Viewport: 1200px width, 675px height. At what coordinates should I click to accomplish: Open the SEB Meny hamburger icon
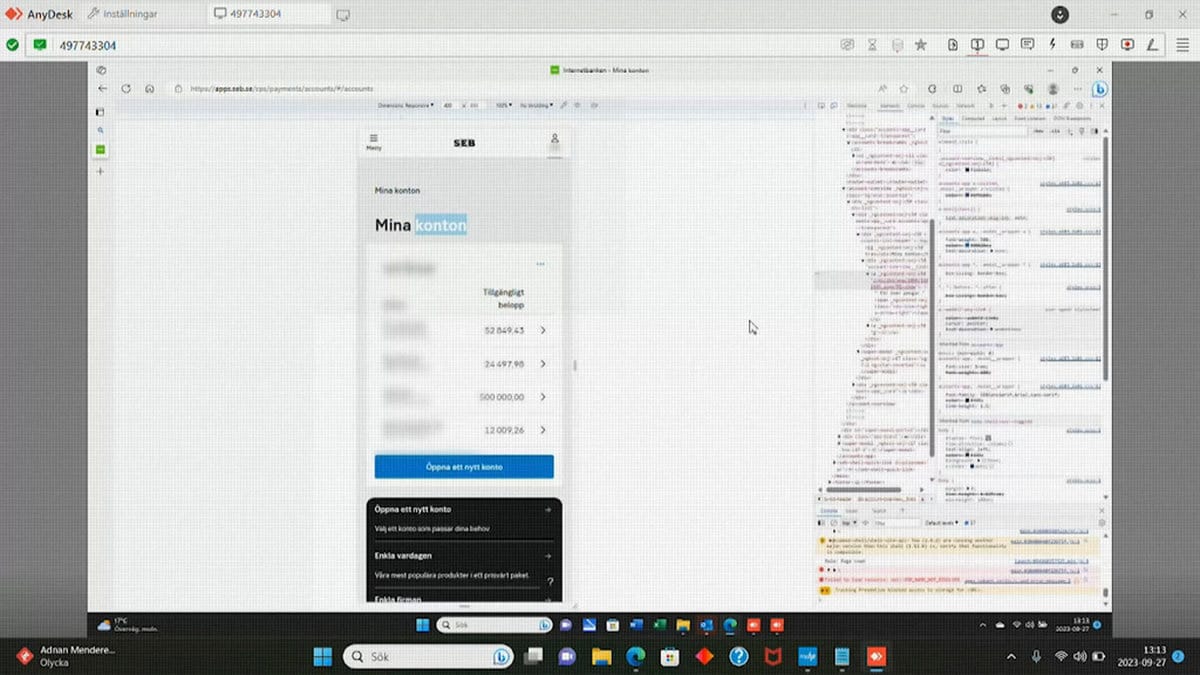pos(374,141)
